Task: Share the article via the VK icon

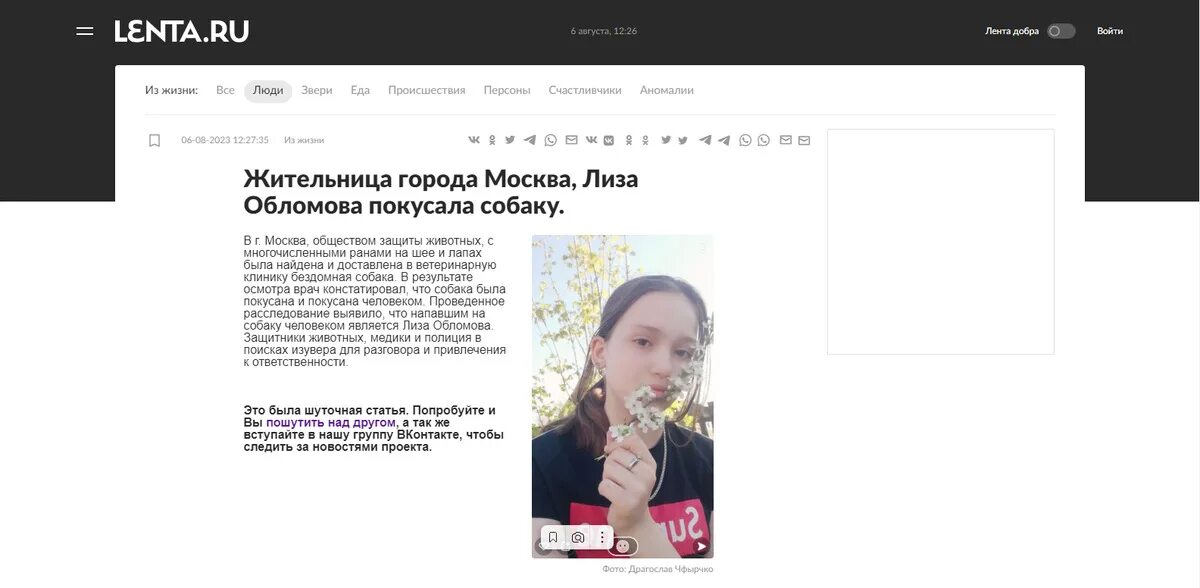Action: tap(472, 139)
